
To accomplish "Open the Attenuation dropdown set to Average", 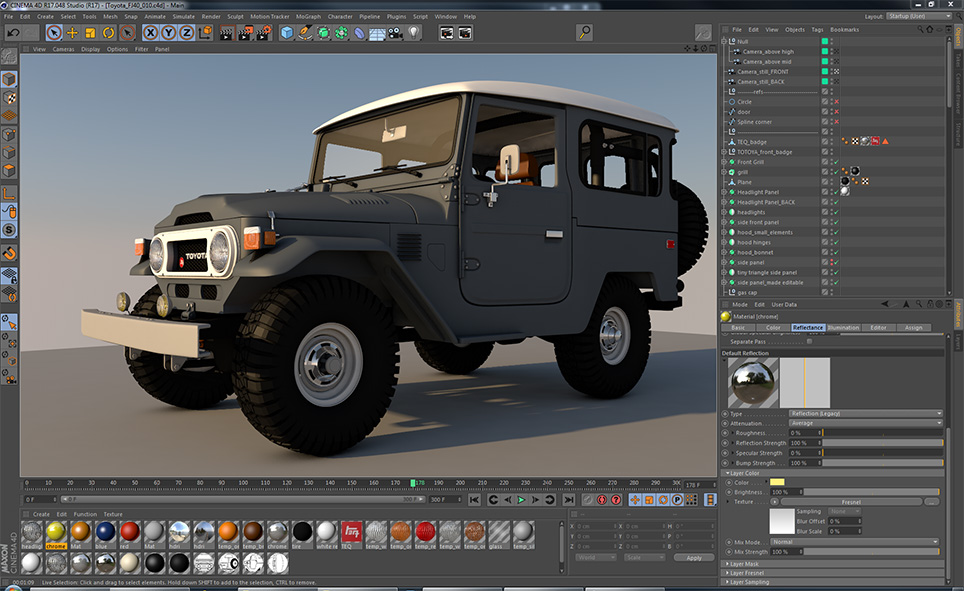I will tap(865, 423).
